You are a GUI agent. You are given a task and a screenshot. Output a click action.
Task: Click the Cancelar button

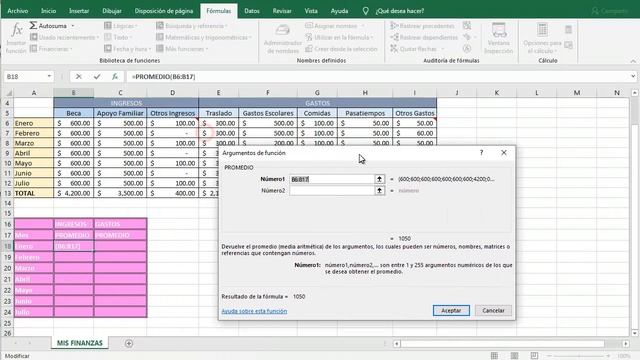[493, 311]
